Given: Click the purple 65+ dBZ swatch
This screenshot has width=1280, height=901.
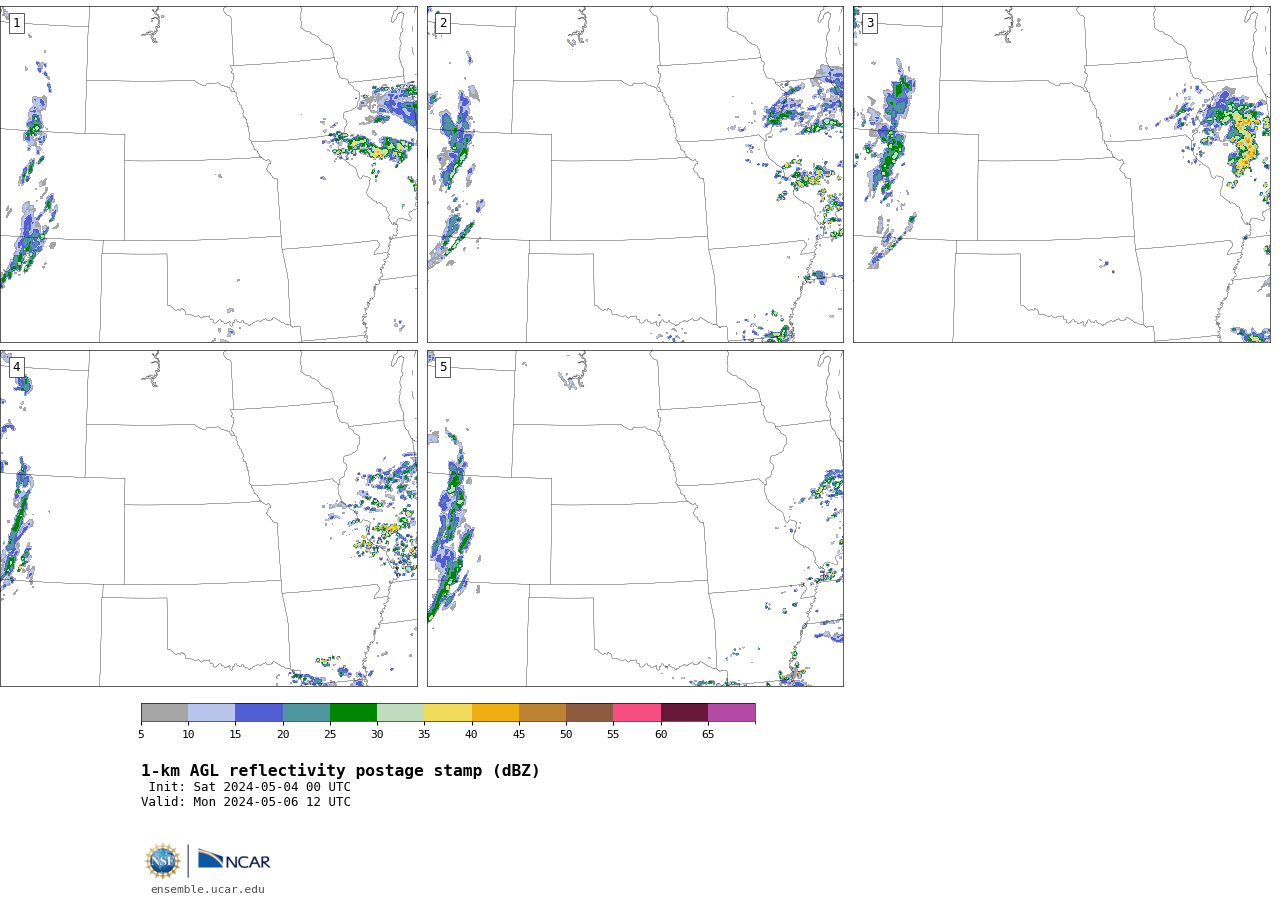Looking at the screenshot, I should point(731,713).
